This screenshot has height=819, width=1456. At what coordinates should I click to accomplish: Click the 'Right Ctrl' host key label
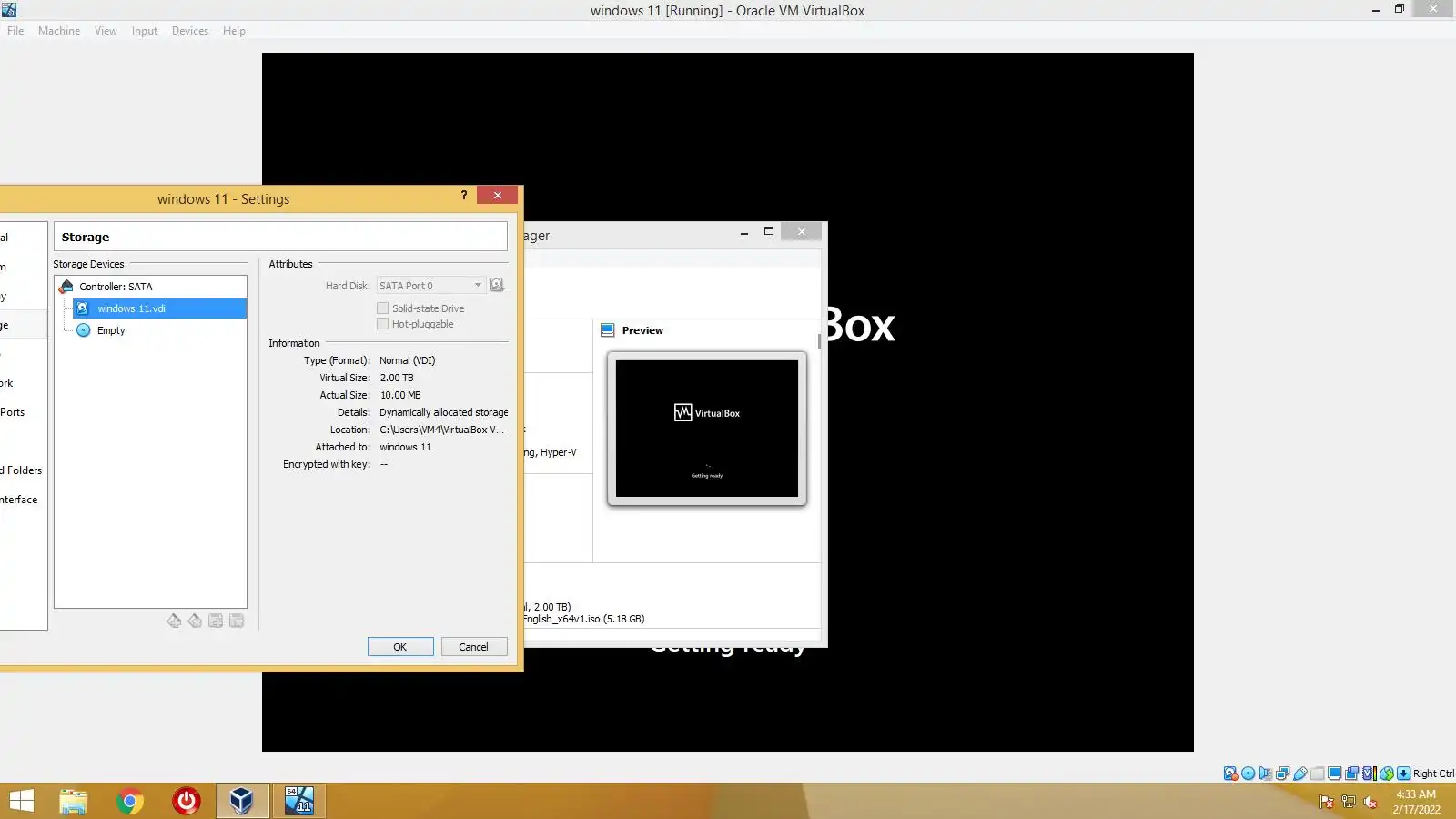(1433, 773)
